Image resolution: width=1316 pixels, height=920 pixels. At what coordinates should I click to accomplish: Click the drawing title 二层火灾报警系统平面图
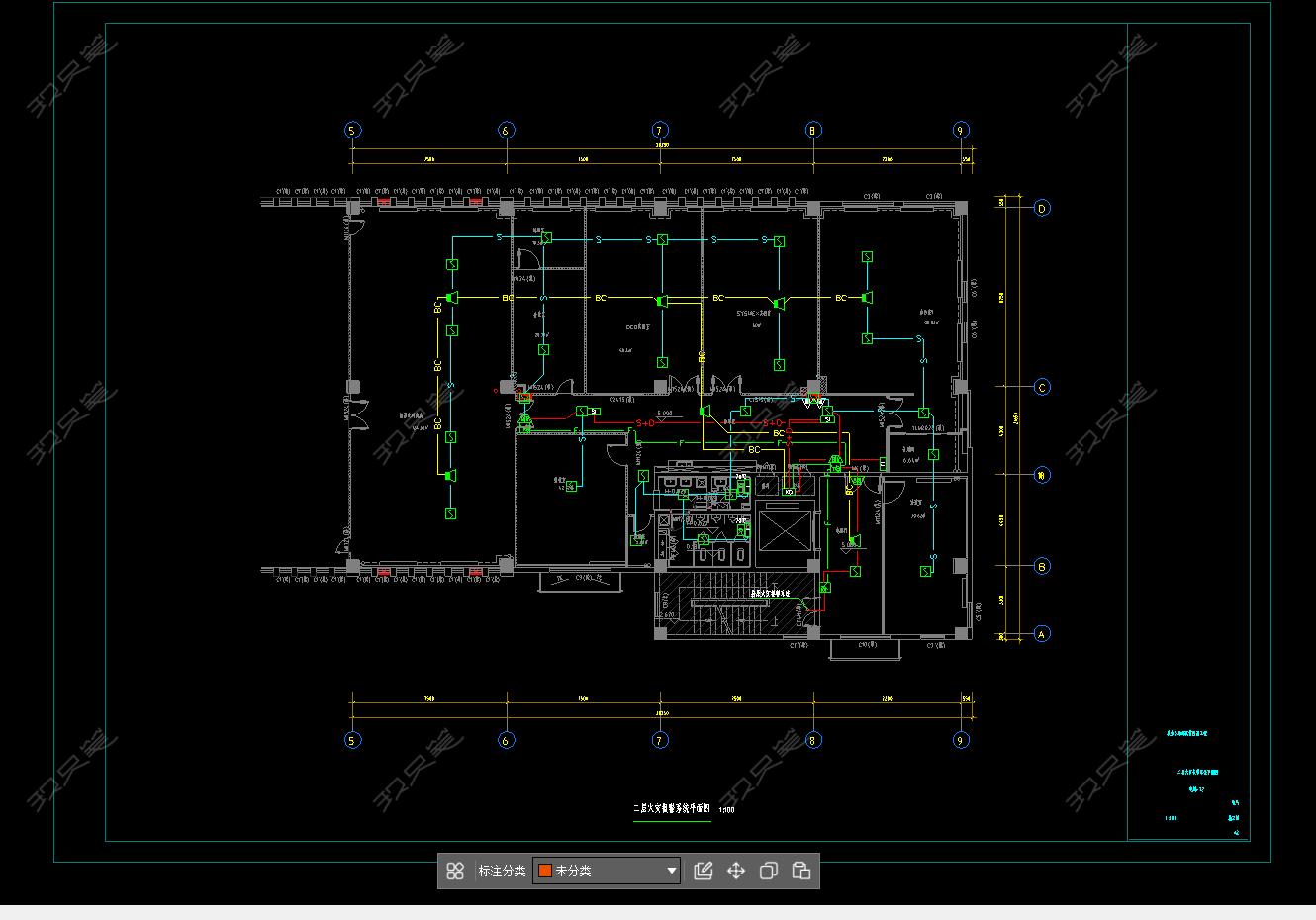[x=672, y=809]
